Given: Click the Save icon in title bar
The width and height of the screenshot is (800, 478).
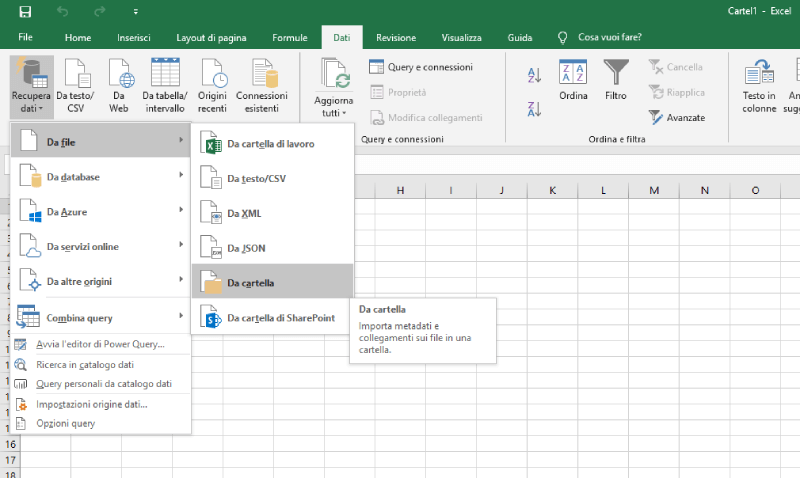Looking at the screenshot, I should (x=25, y=11).
